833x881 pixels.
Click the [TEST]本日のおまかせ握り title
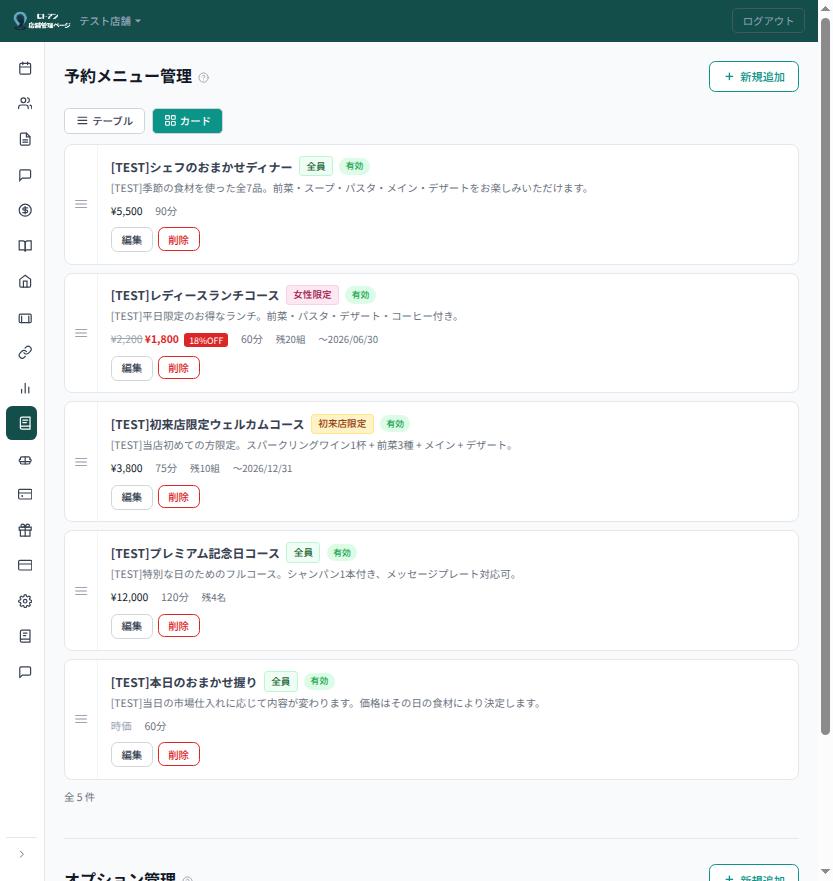(184, 683)
